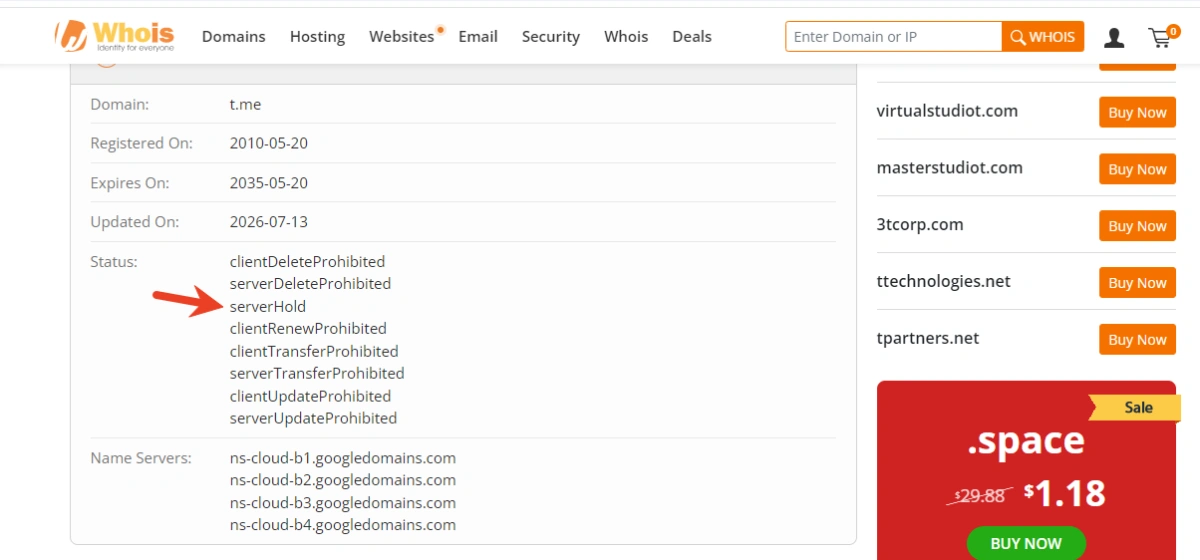The image size is (1200, 560).
Task: Buy Now for 3tcorp.com
Action: click(x=1137, y=226)
